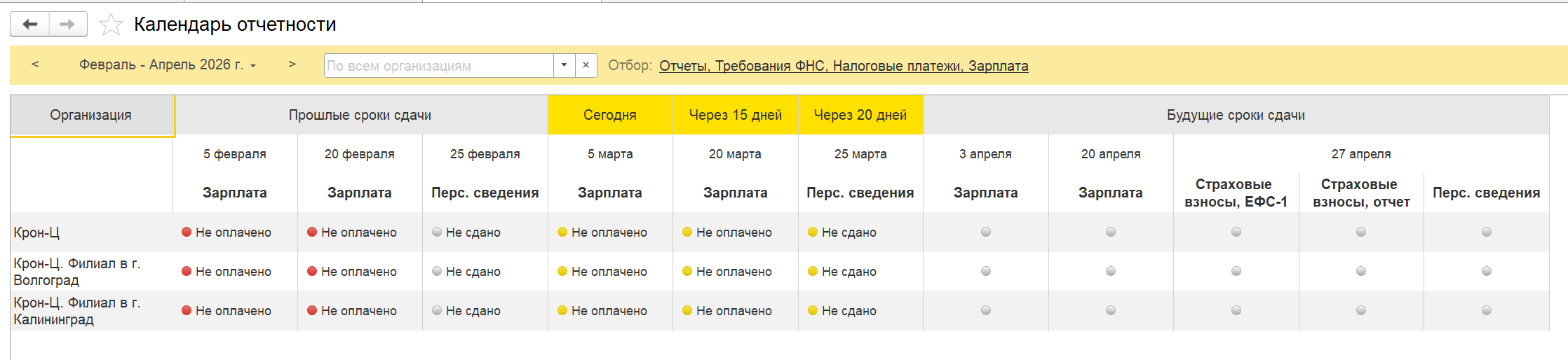Open Крон-Ц Волгоград unpaid salary for 20 февраля
The width and height of the screenshot is (1568, 360).
[352, 272]
